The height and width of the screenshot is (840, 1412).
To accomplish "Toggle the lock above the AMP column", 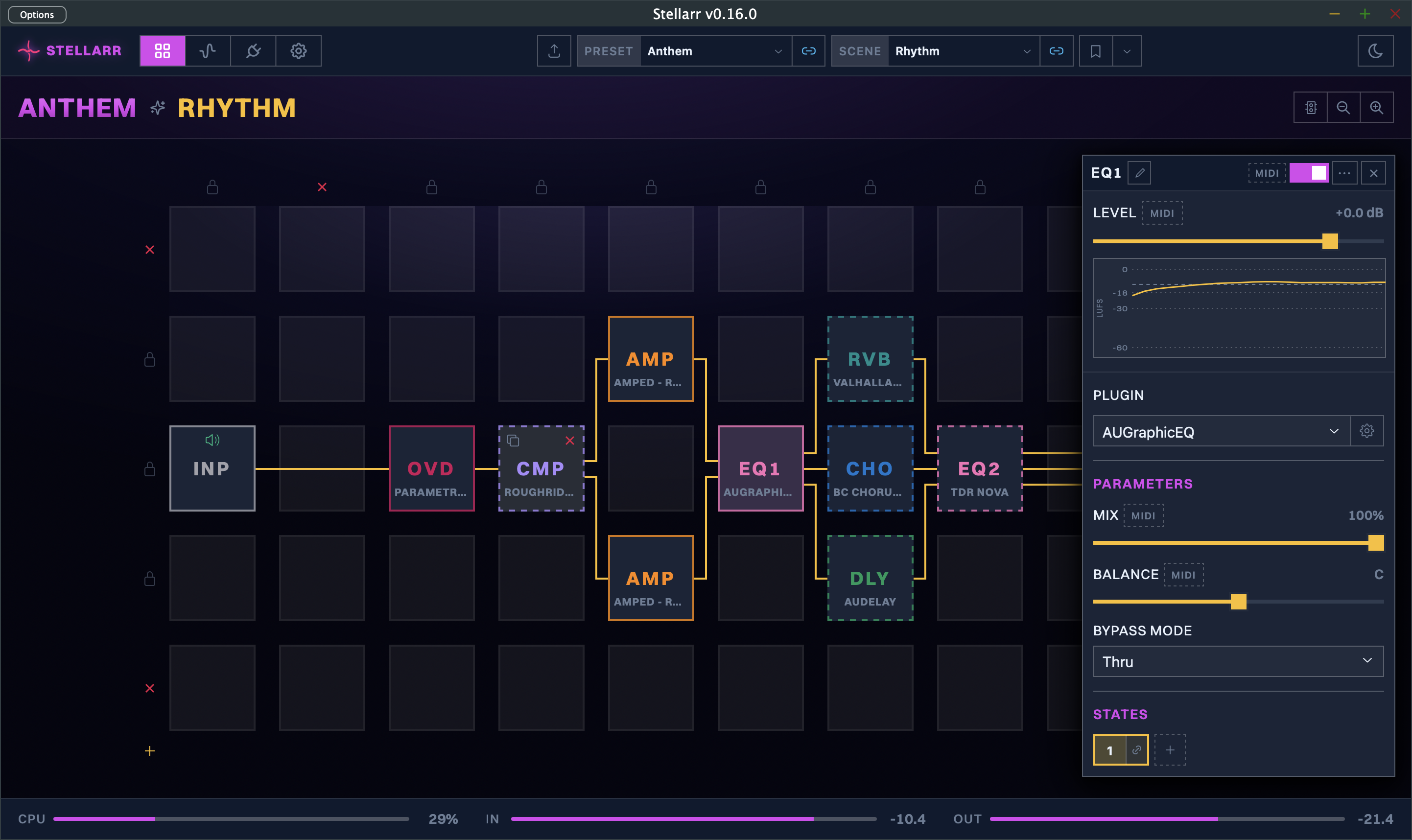I will pos(651,187).
